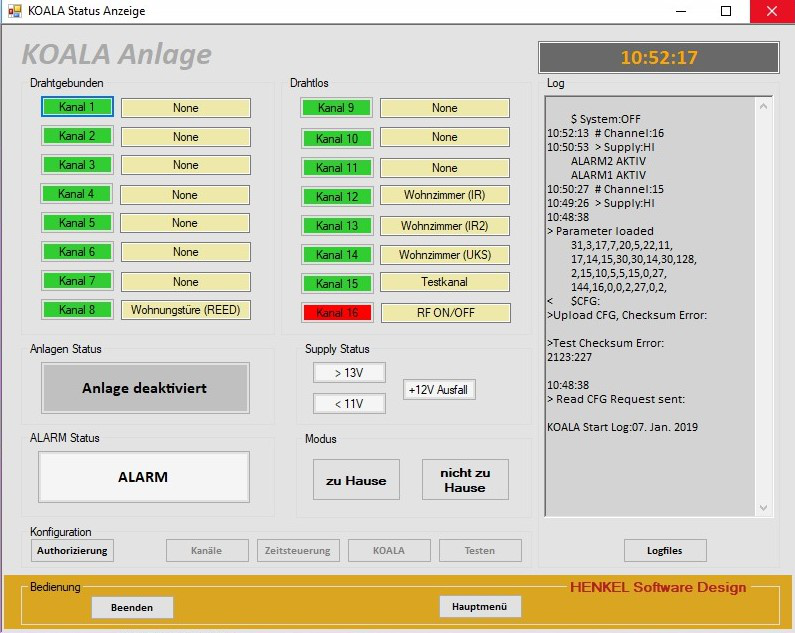Switch mode to nicht zu Hause
Viewport: 795px width, 633px height.
click(x=465, y=480)
